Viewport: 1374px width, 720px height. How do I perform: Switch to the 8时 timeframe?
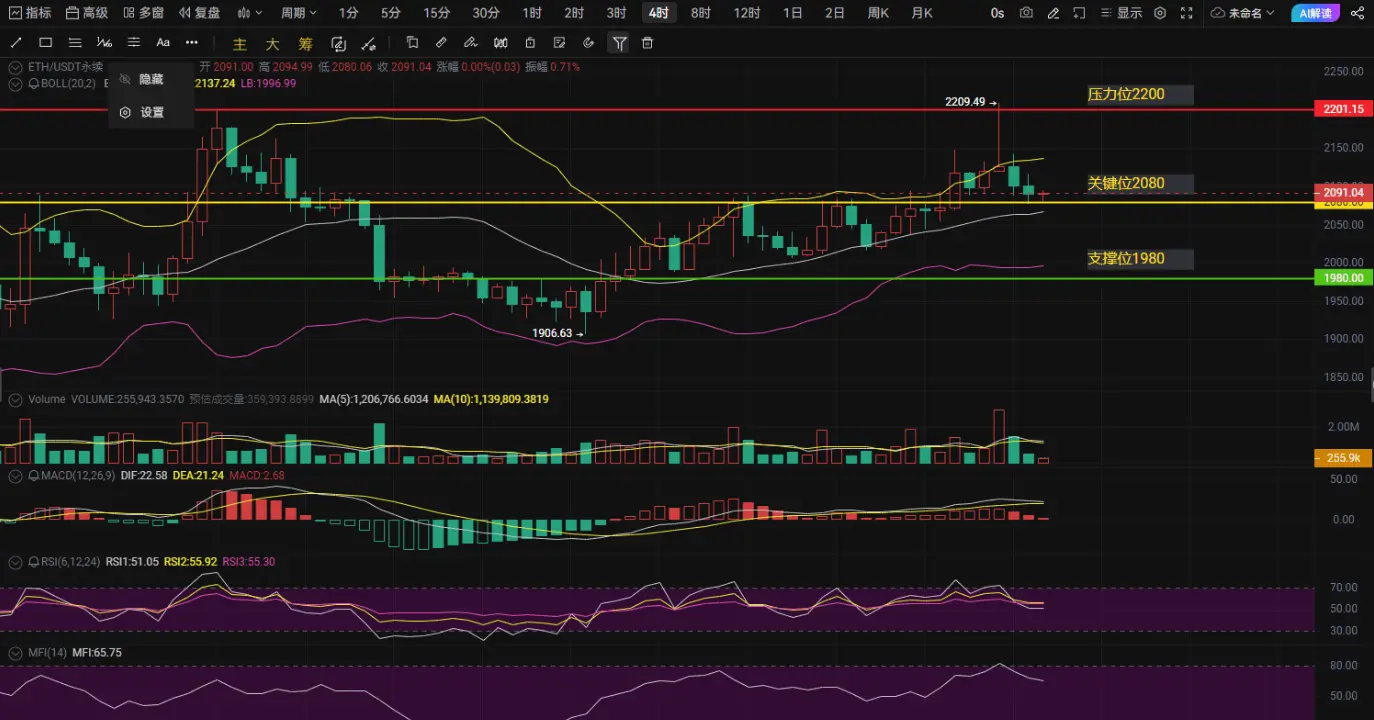(701, 13)
